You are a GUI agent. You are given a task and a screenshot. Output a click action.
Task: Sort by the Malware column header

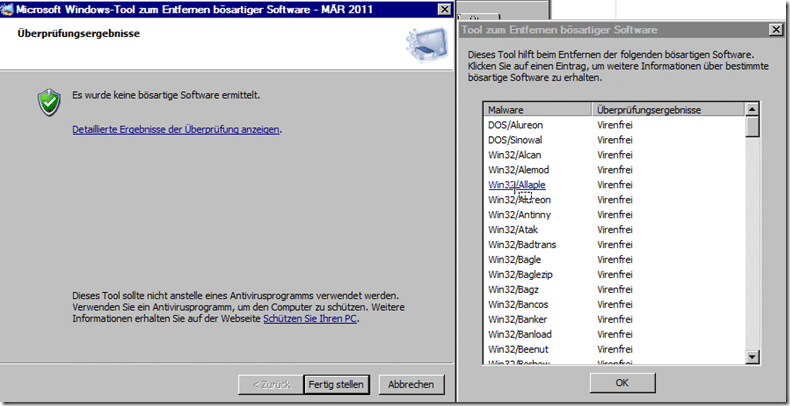[x=537, y=109]
